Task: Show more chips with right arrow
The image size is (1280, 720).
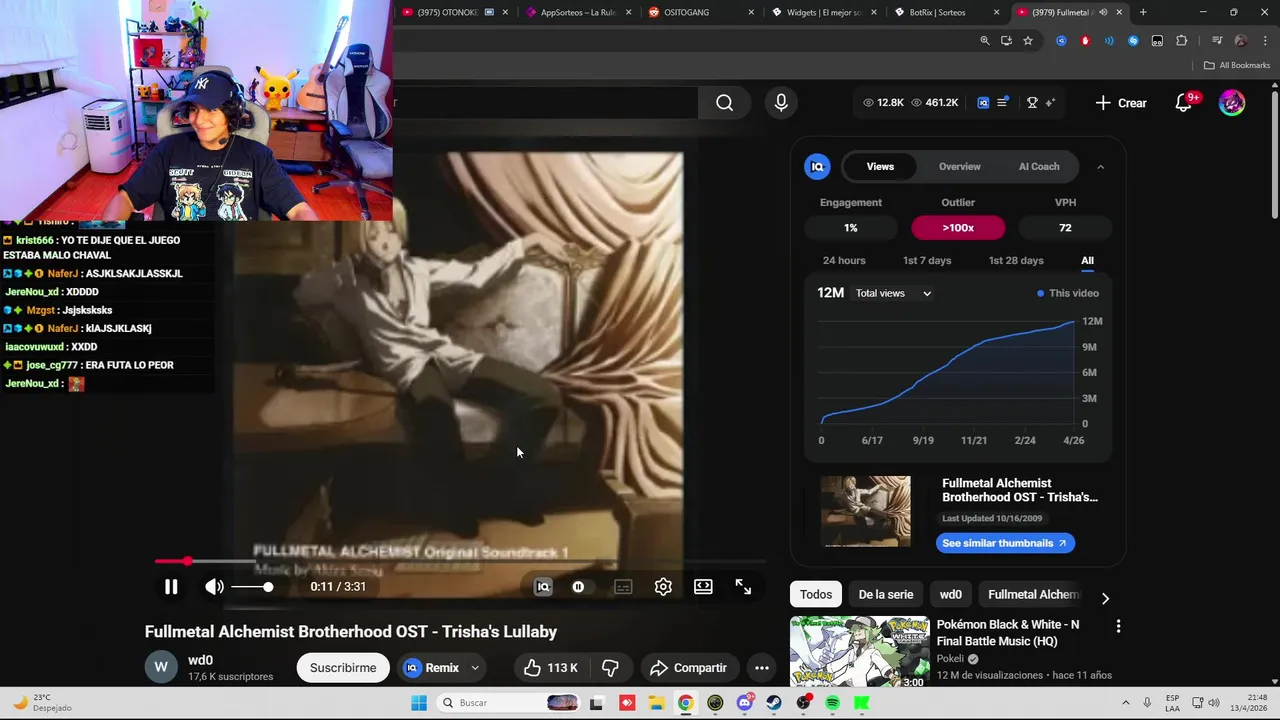Action: coord(1105,598)
